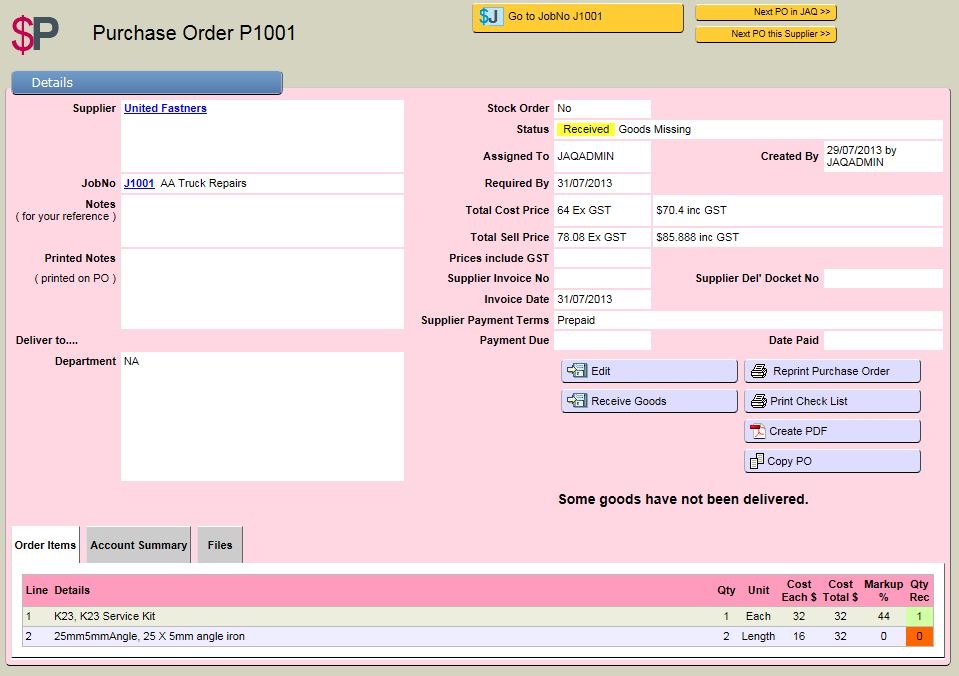959x676 pixels.
Task: Open the J1001 job number link
Action: click(139, 183)
